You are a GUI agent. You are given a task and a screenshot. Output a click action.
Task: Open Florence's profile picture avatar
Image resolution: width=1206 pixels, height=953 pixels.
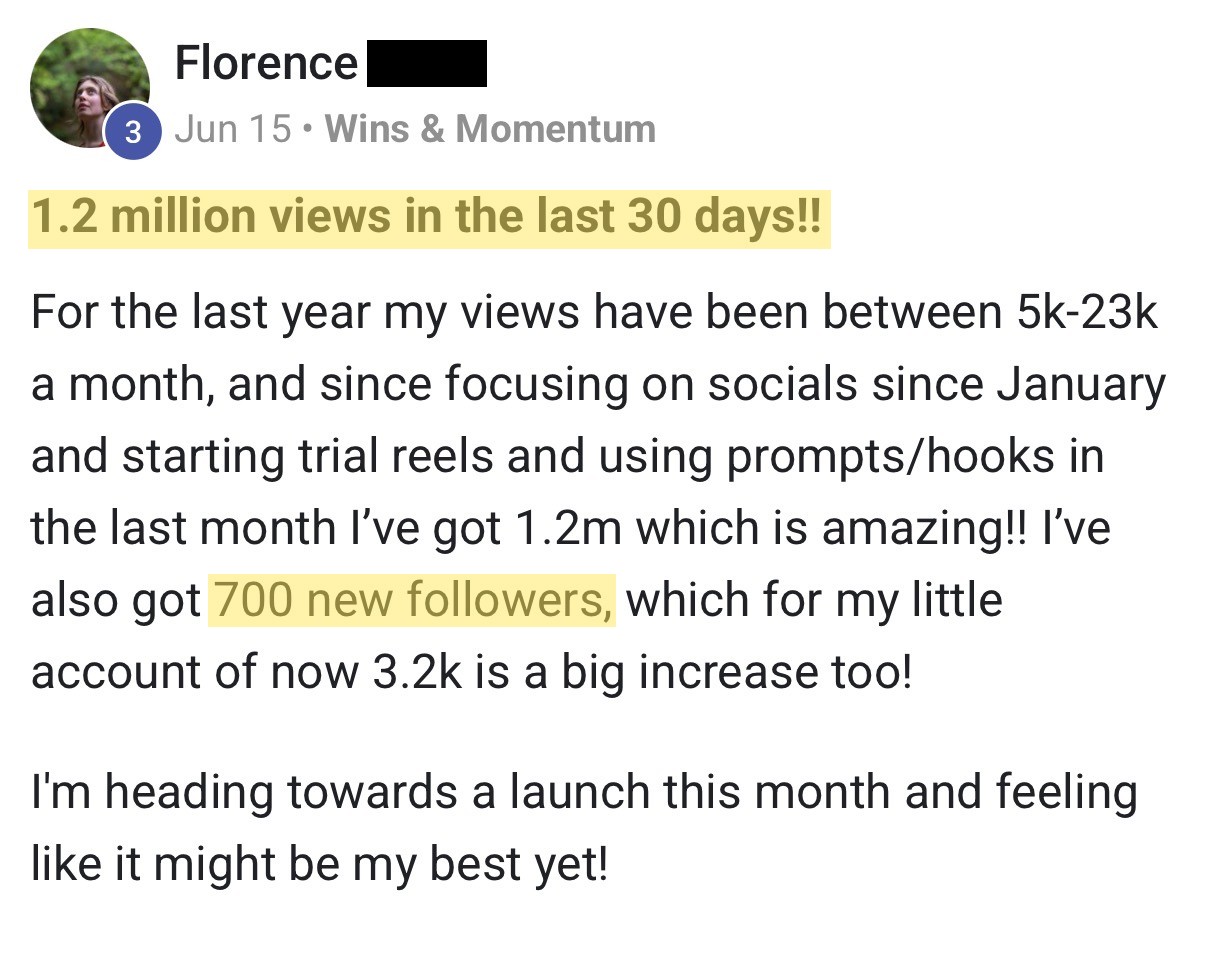[x=89, y=89]
